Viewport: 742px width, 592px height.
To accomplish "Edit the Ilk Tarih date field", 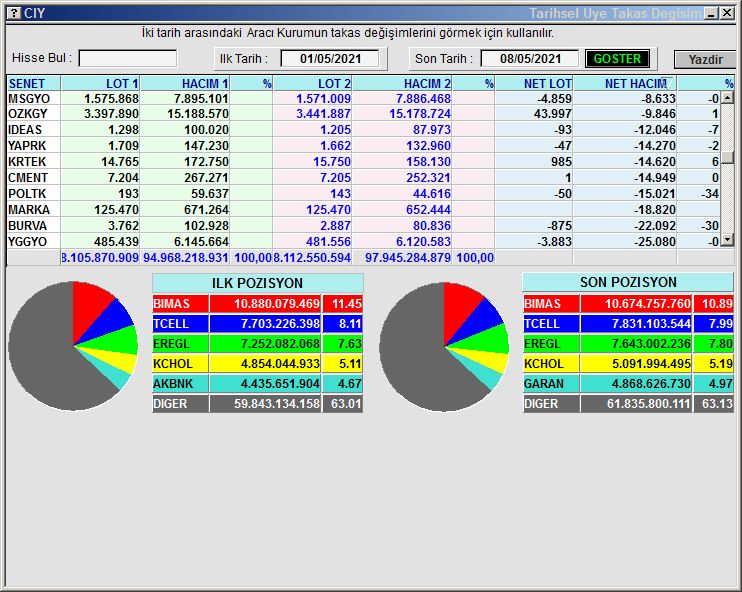I will (x=328, y=59).
